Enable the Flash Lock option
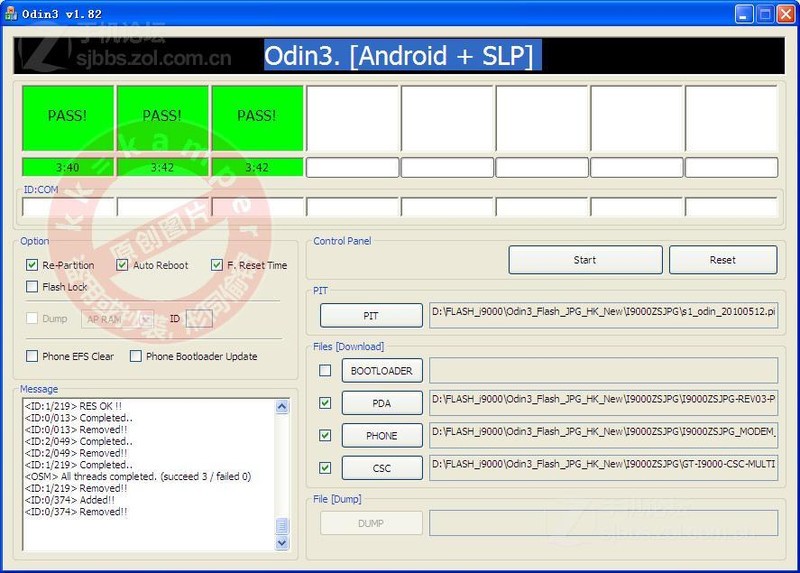Screen dimensions: 800x573 (x=33, y=287)
